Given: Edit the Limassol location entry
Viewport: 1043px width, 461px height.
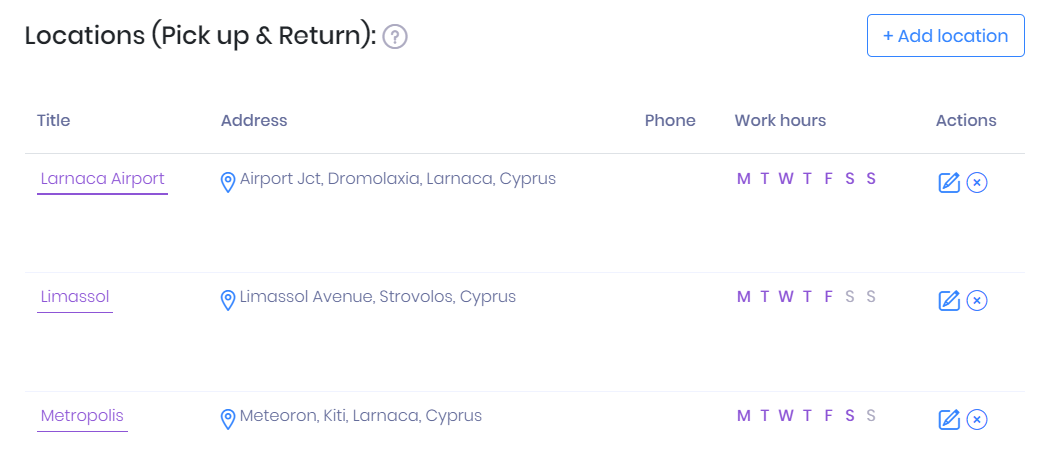Looking at the screenshot, I should (x=949, y=300).
